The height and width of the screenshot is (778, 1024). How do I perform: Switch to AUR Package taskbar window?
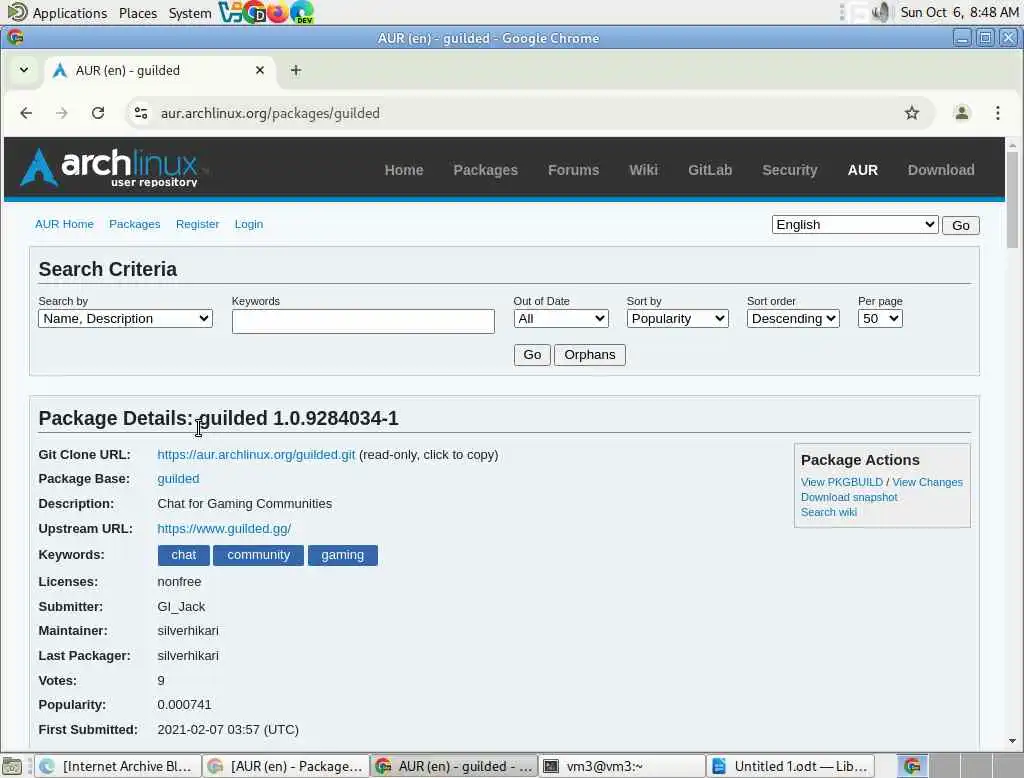(285, 766)
